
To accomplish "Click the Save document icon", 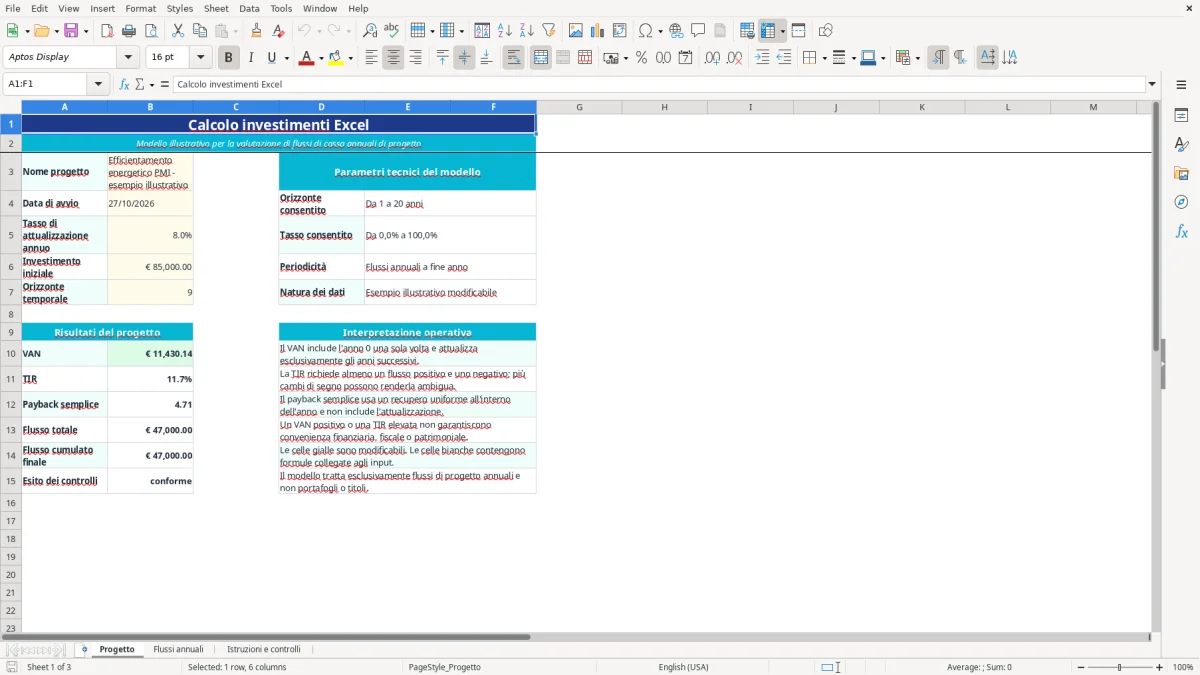I will coord(71,31).
